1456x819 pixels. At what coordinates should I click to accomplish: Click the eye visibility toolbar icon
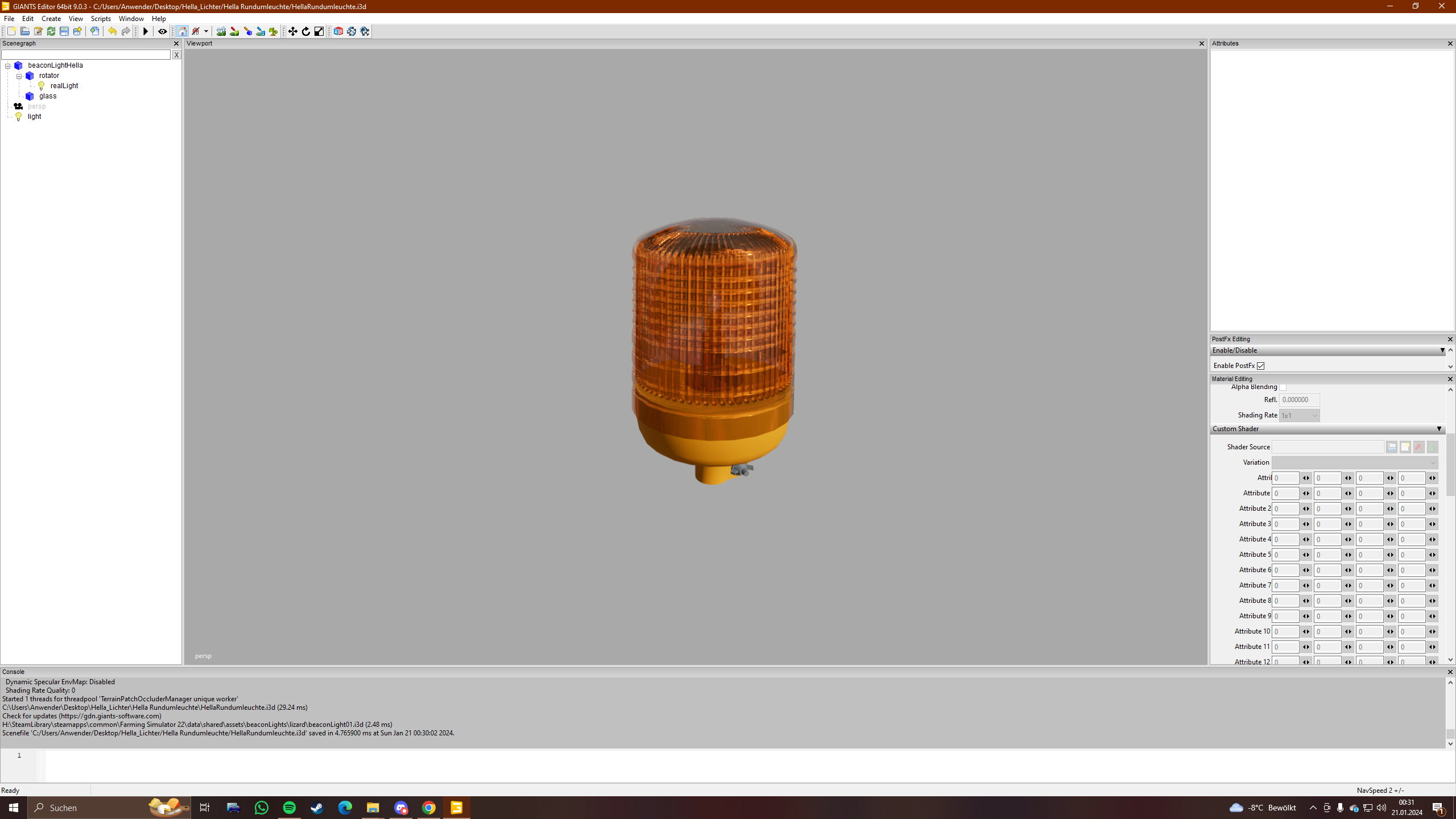pyautogui.click(x=162, y=31)
